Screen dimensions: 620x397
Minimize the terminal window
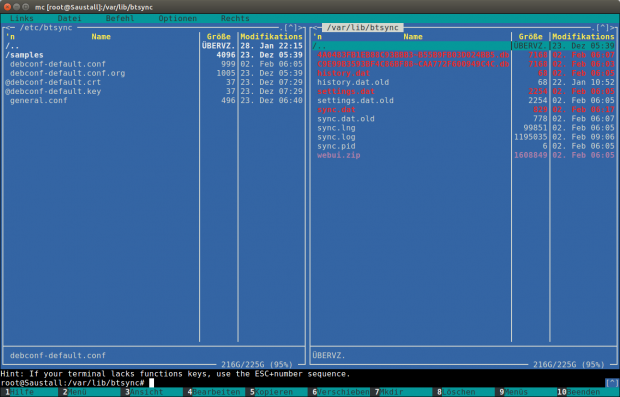pos(17,7)
